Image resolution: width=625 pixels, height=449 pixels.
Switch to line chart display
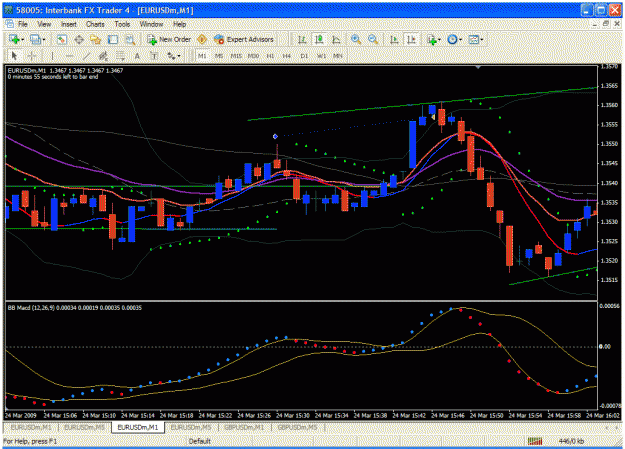[336, 39]
